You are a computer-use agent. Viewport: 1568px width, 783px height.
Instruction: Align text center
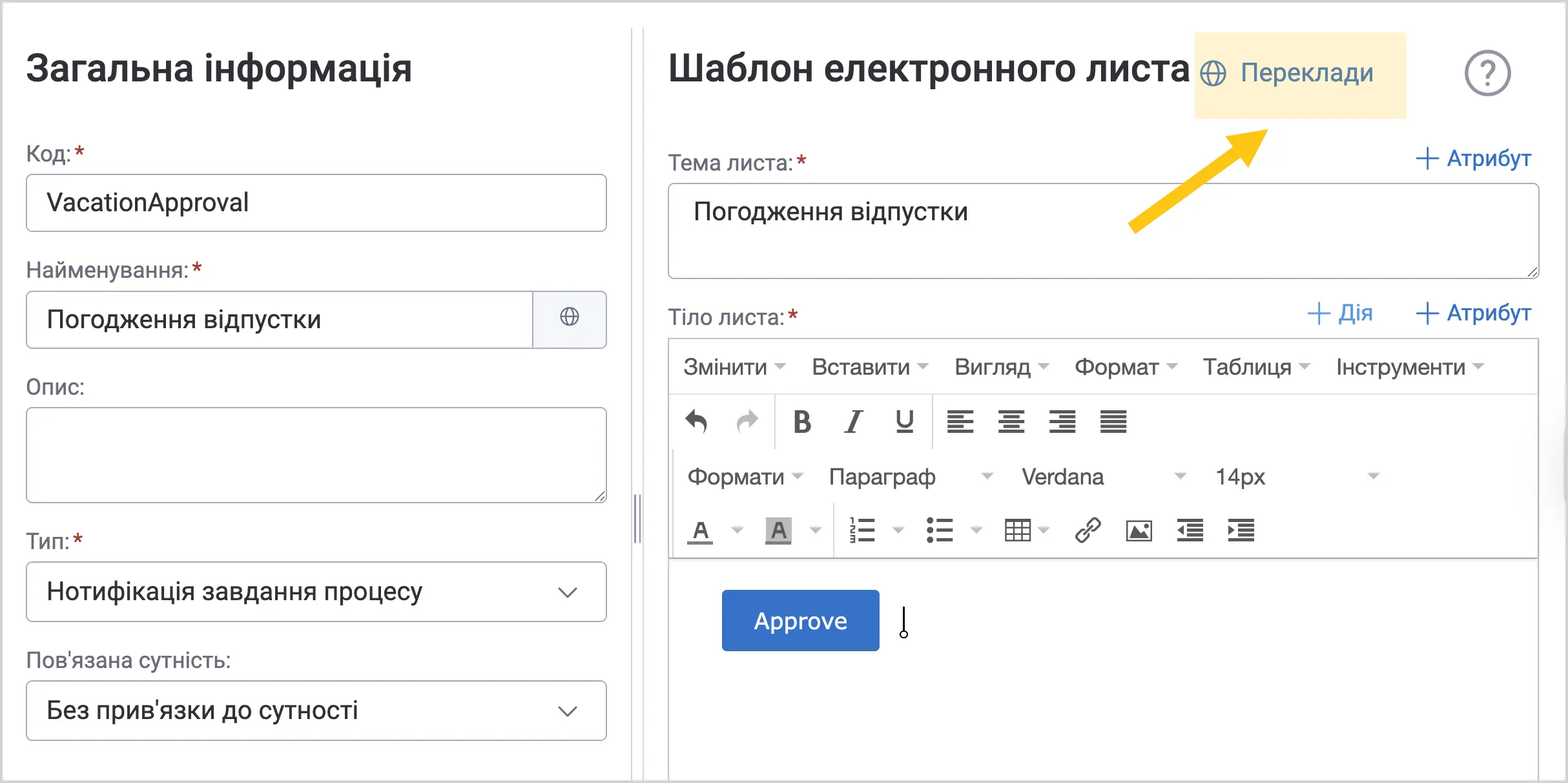1011,422
